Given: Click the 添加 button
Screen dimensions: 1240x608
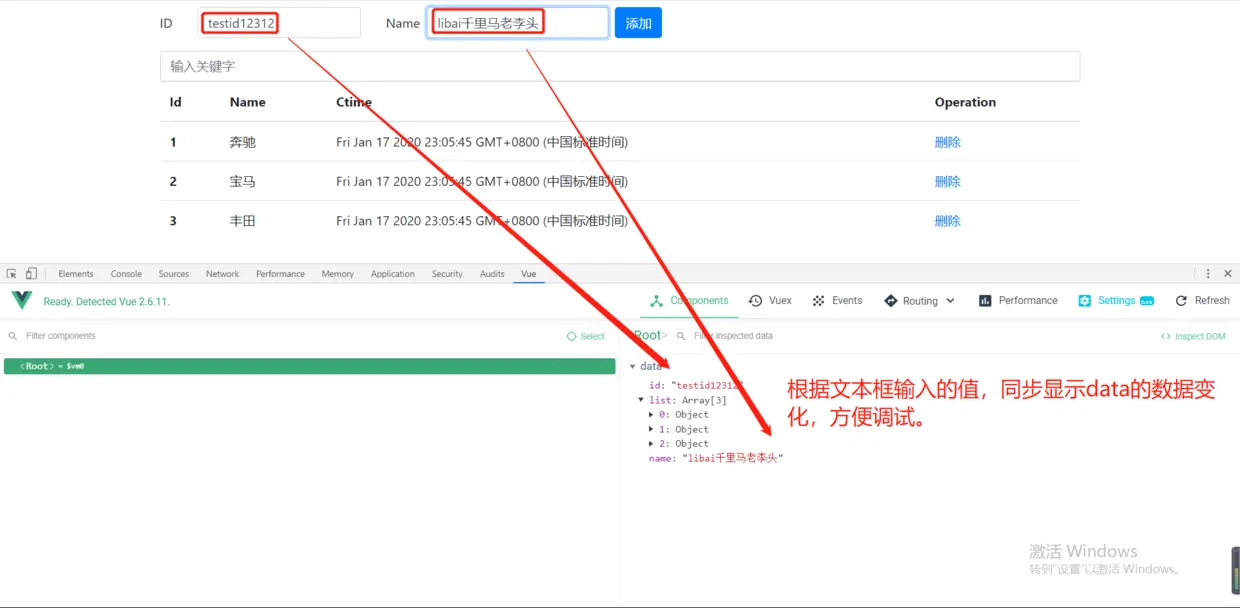Looking at the screenshot, I should 638,23.
